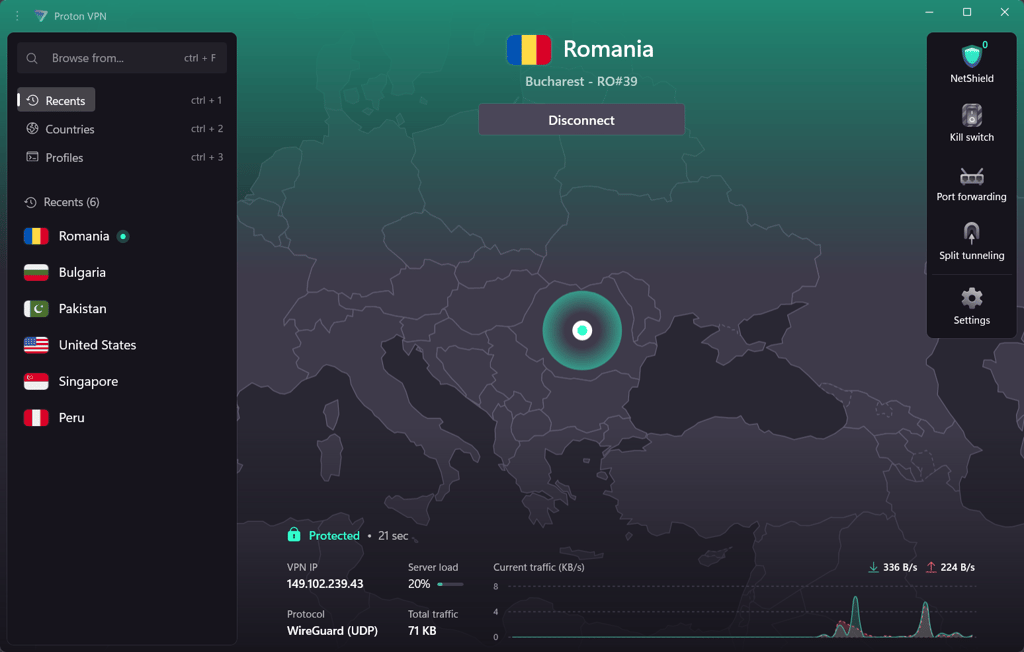Select United States in the recents list
Screen dimensions: 1024x652
click(x=121, y=345)
